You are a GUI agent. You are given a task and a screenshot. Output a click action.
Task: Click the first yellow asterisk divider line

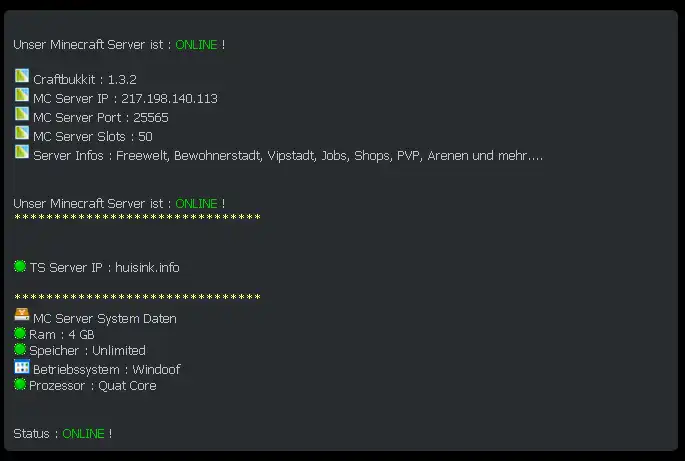137,219
